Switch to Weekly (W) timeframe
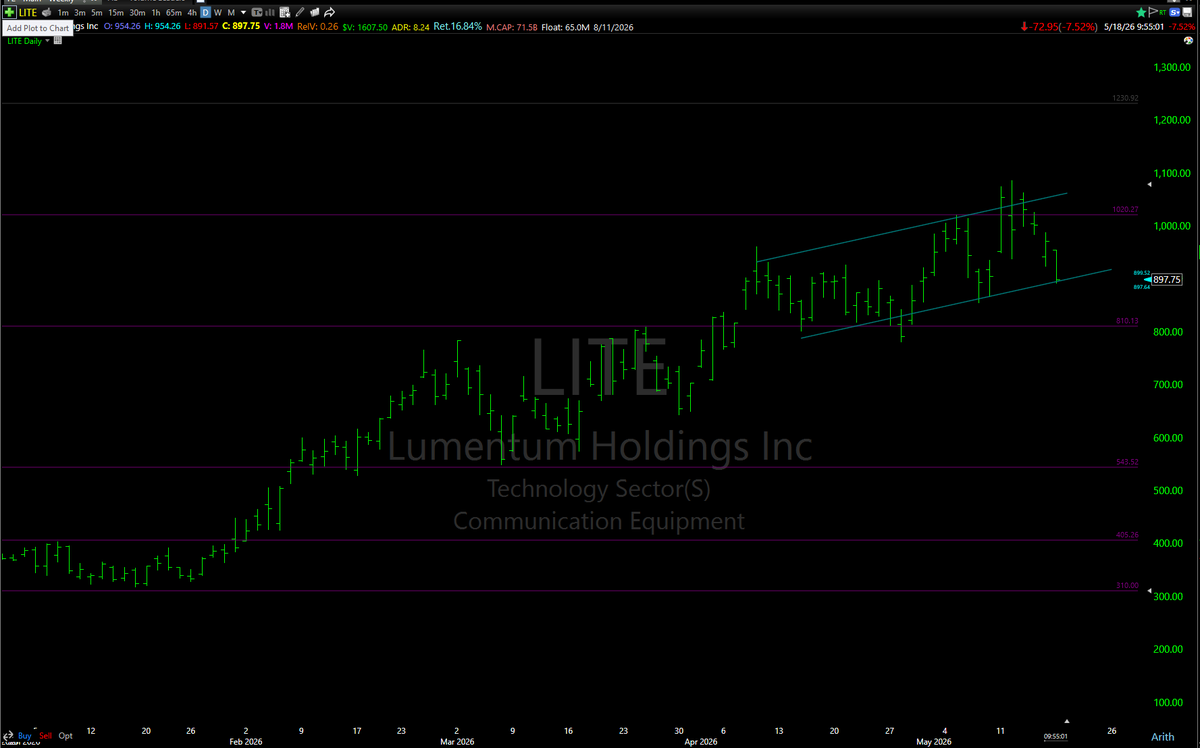 tap(218, 13)
